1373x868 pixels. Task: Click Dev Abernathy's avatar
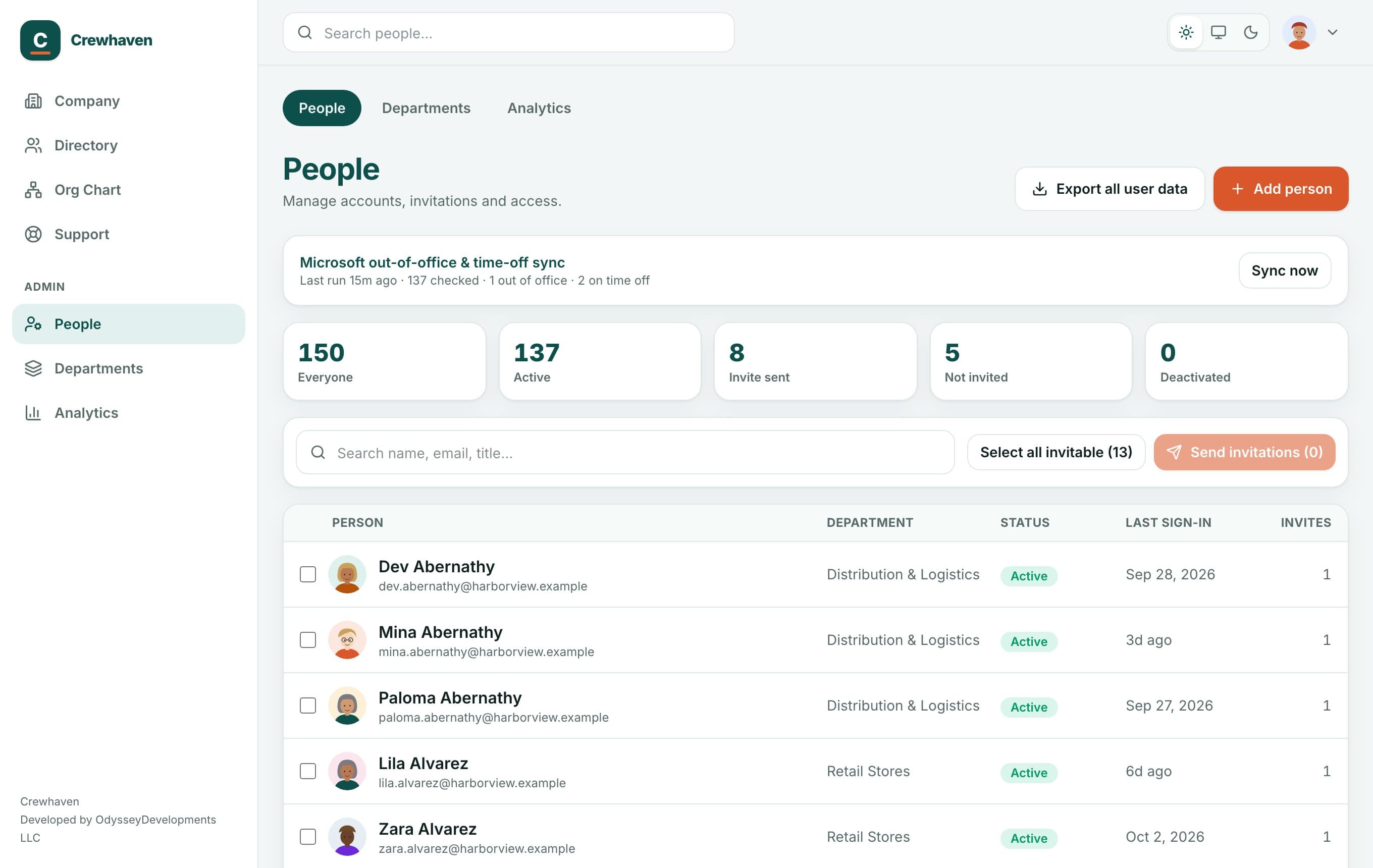[x=347, y=574]
